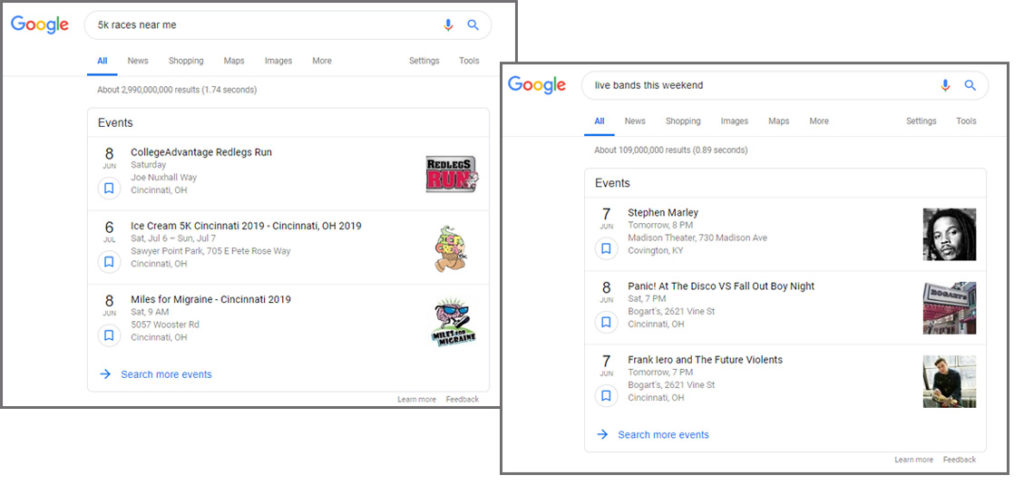Bookmark Frank Iero and The Future Violents

click(x=606, y=395)
